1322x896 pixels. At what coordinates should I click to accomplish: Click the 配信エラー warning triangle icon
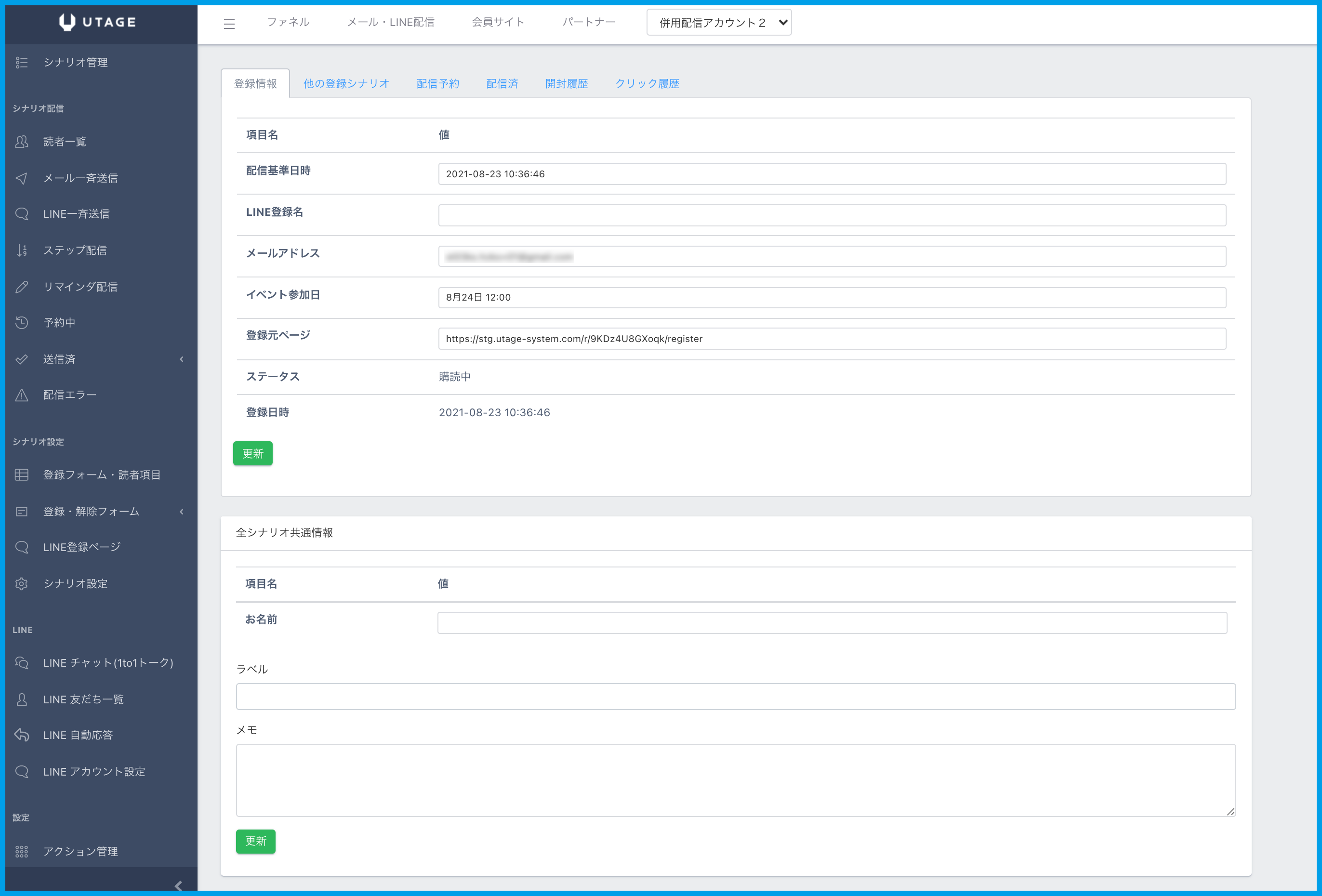pos(22,395)
